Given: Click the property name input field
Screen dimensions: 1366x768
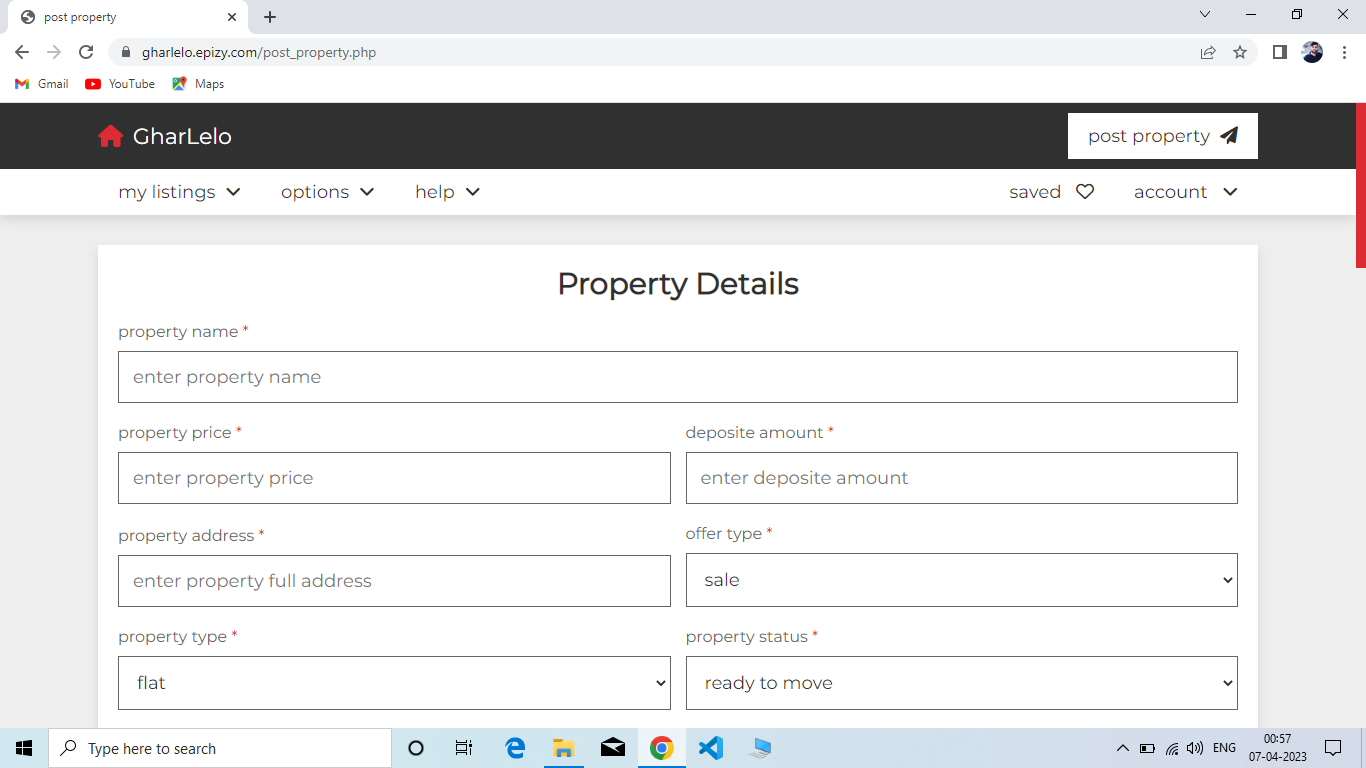Looking at the screenshot, I should [678, 377].
